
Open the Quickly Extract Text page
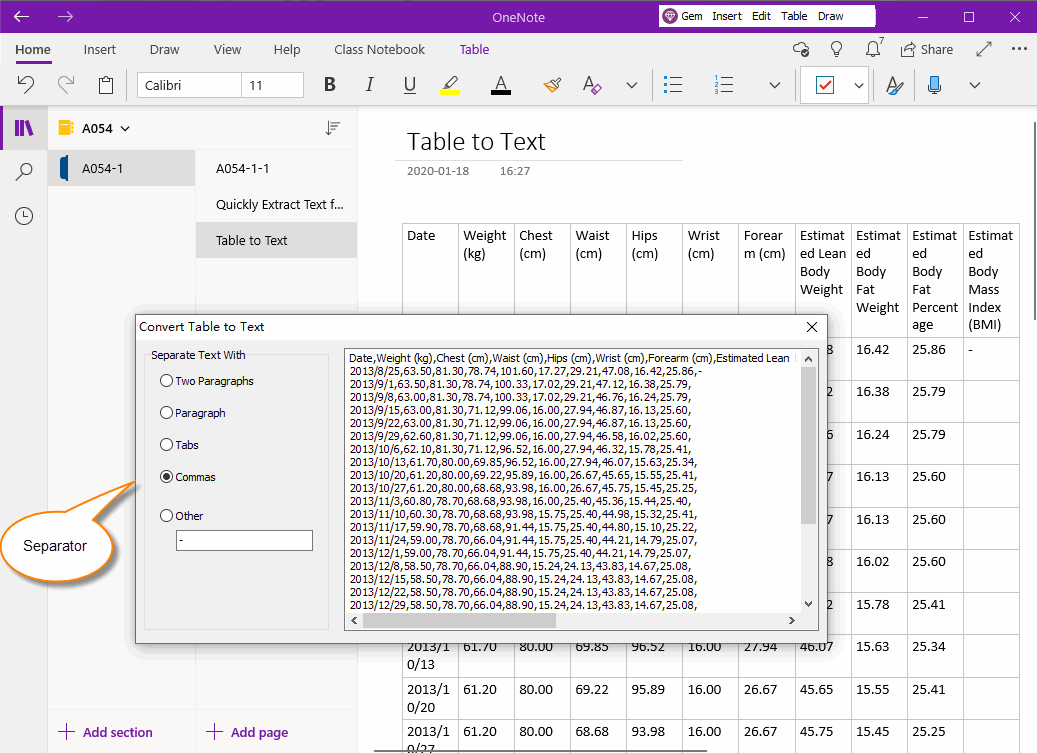click(276, 204)
